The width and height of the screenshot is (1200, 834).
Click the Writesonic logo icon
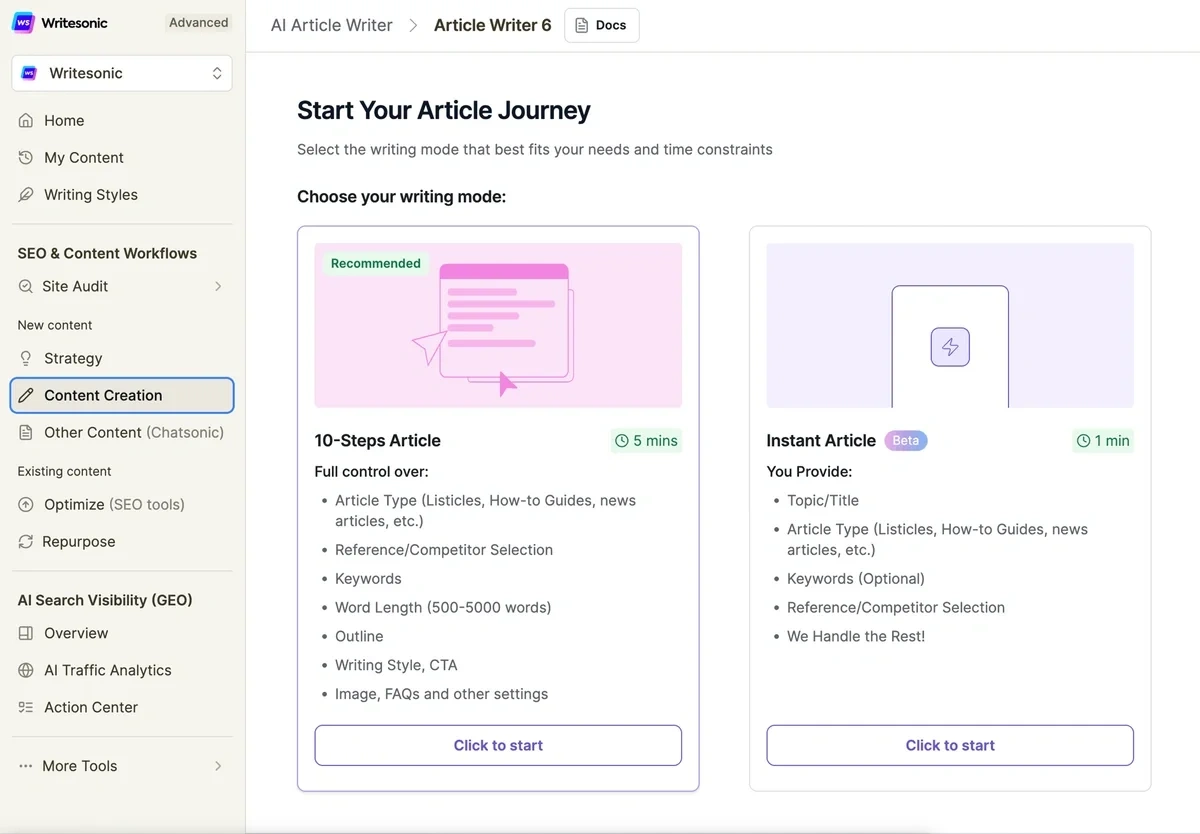pos(23,22)
